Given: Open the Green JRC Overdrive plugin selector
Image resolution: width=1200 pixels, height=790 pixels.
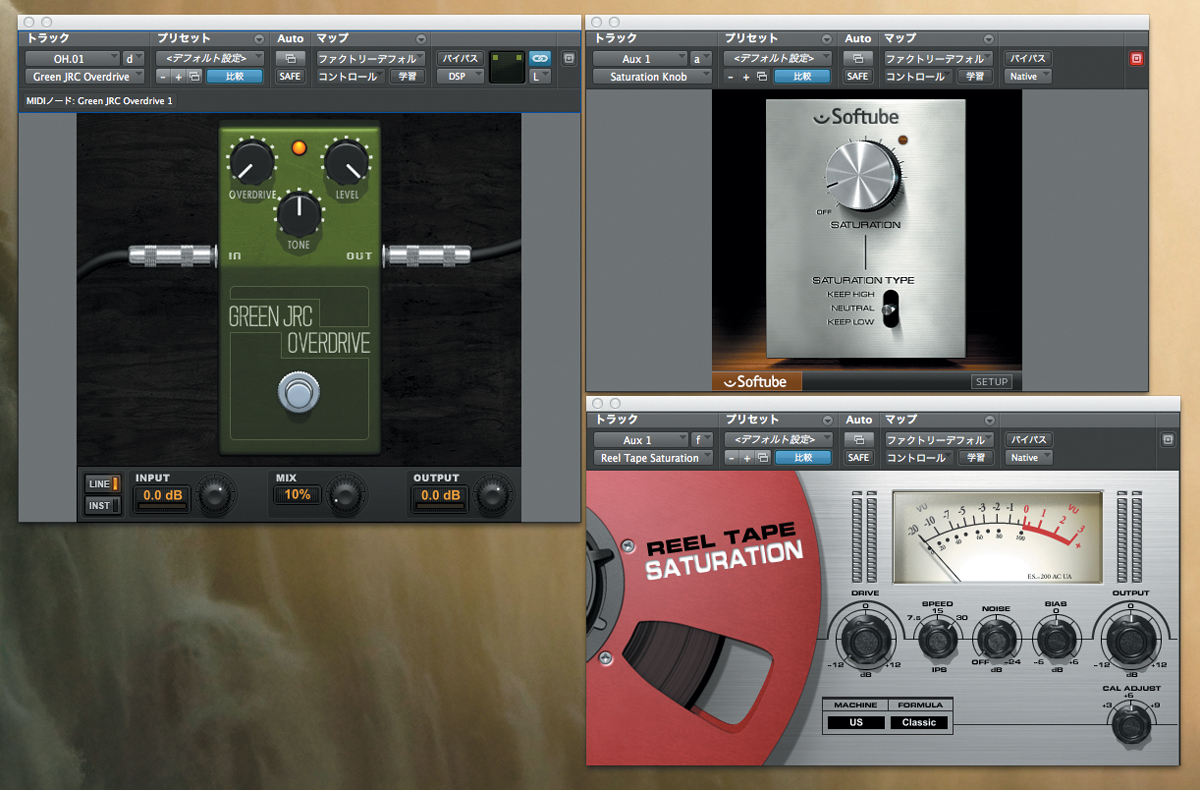Looking at the screenshot, I should click(85, 76).
